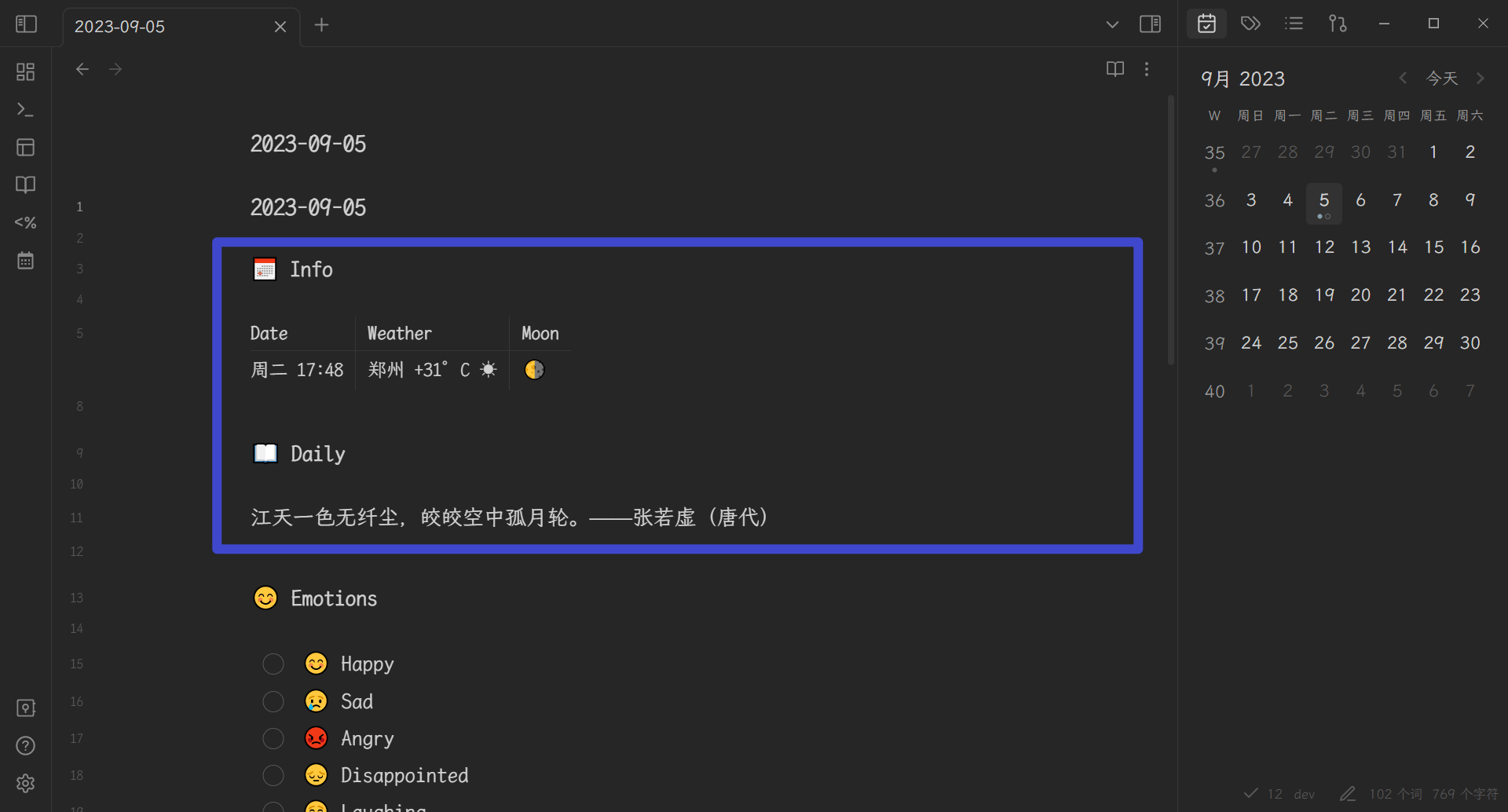Open the editor's more-options kebab menu

(x=1147, y=69)
